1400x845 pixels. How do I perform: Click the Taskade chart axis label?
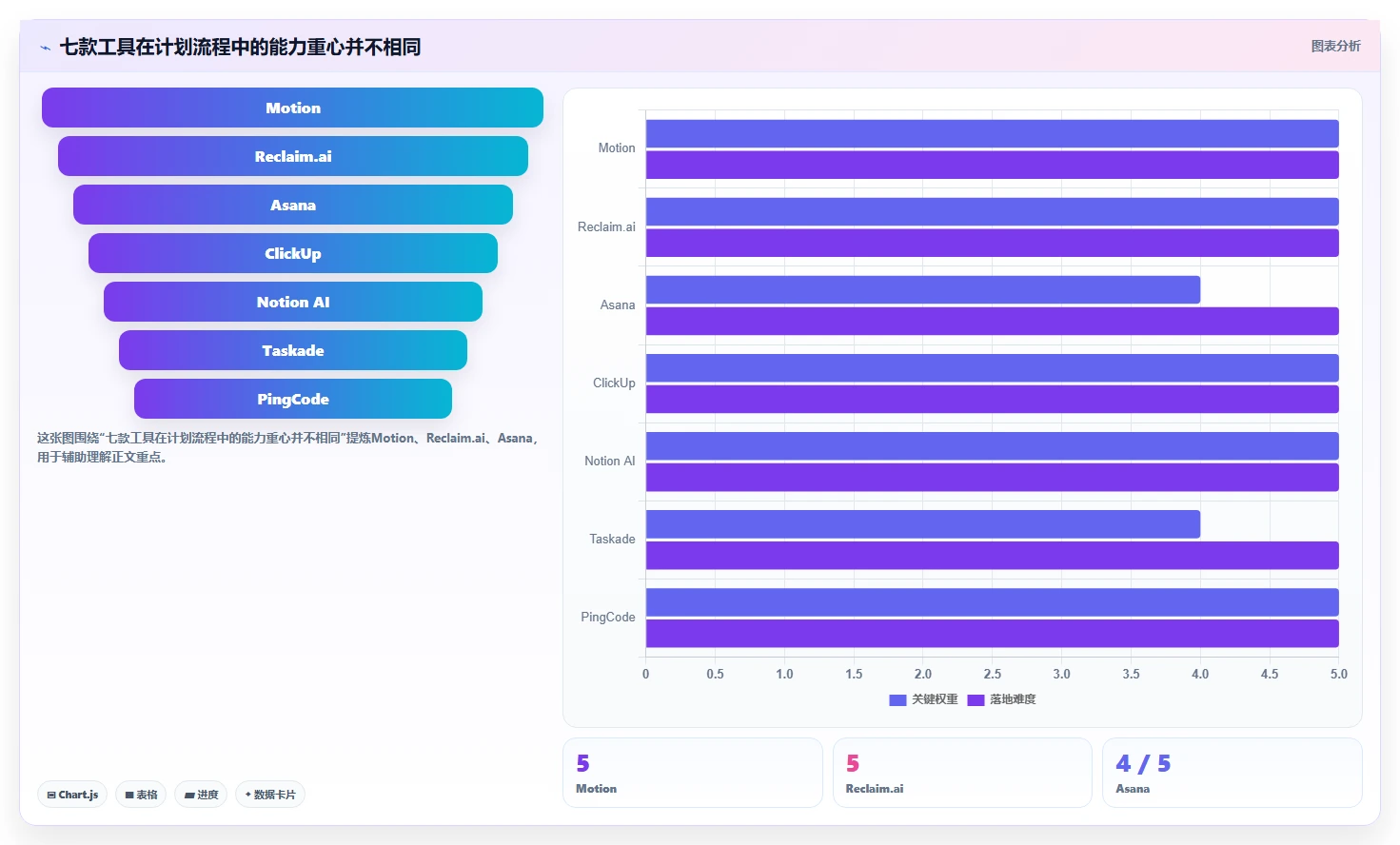(612, 539)
